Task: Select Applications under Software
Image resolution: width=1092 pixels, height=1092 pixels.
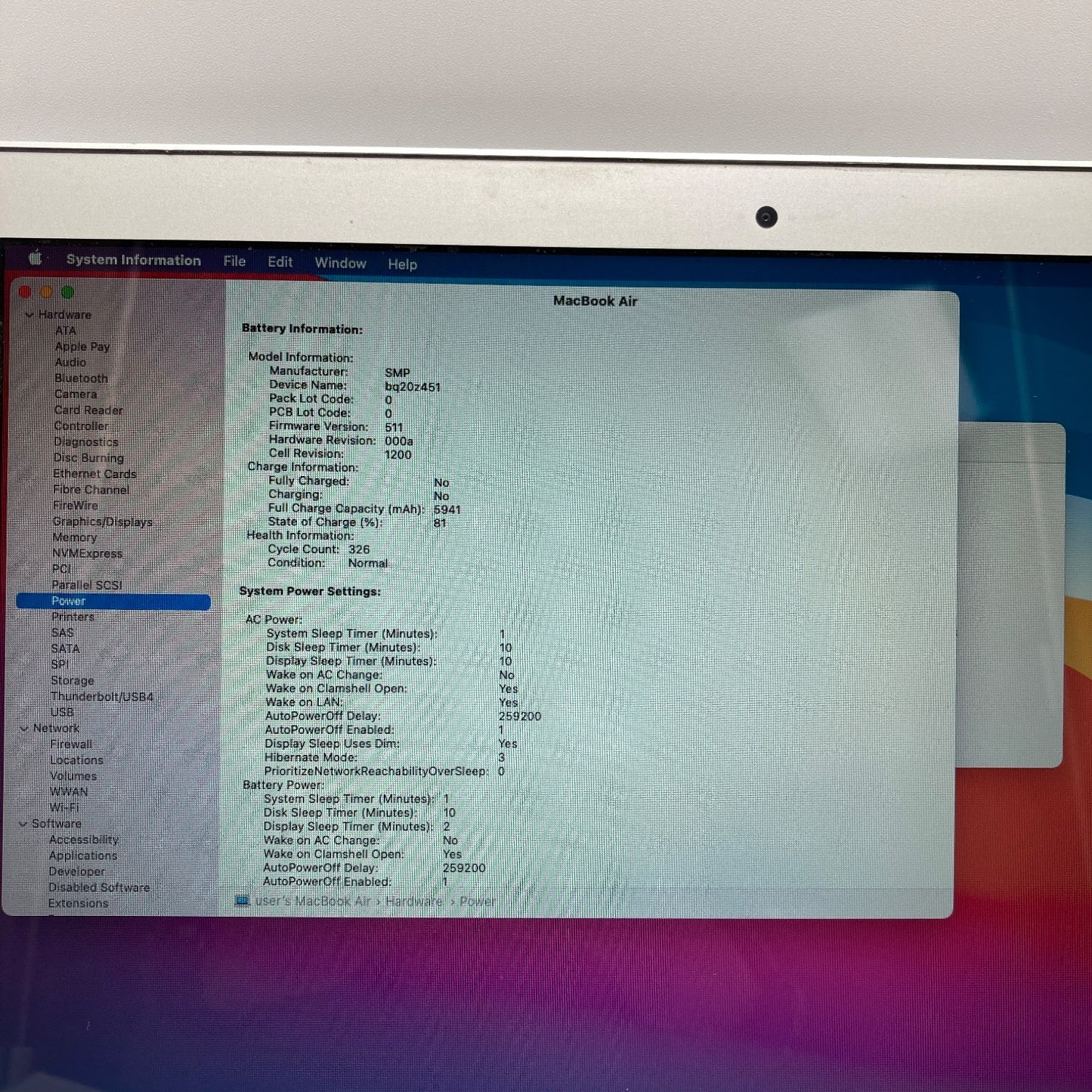Action: (83, 855)
